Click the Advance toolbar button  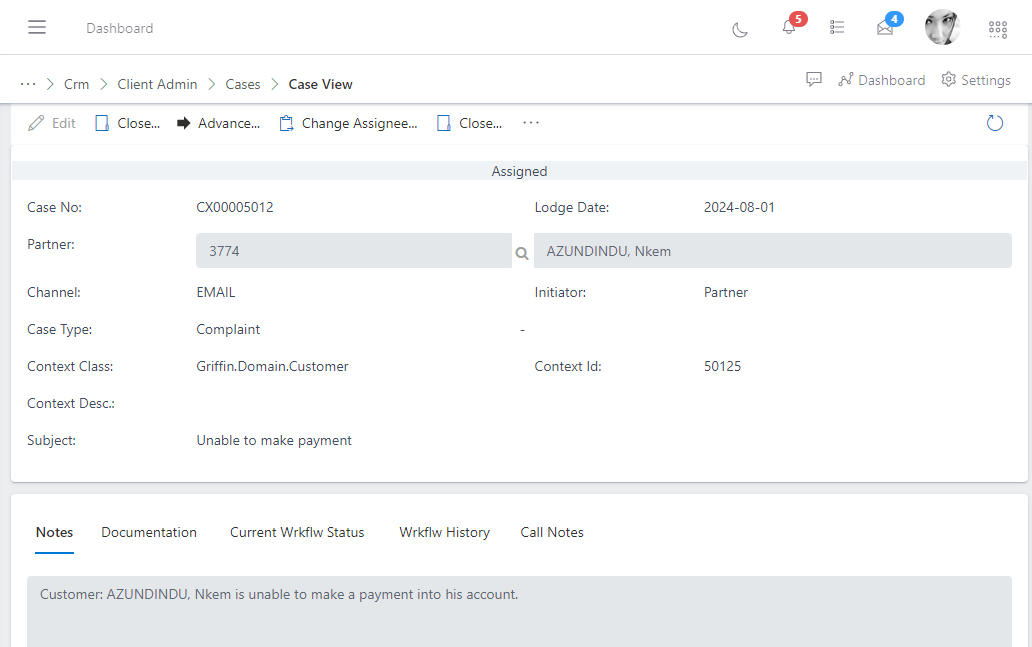coord(218,123)
